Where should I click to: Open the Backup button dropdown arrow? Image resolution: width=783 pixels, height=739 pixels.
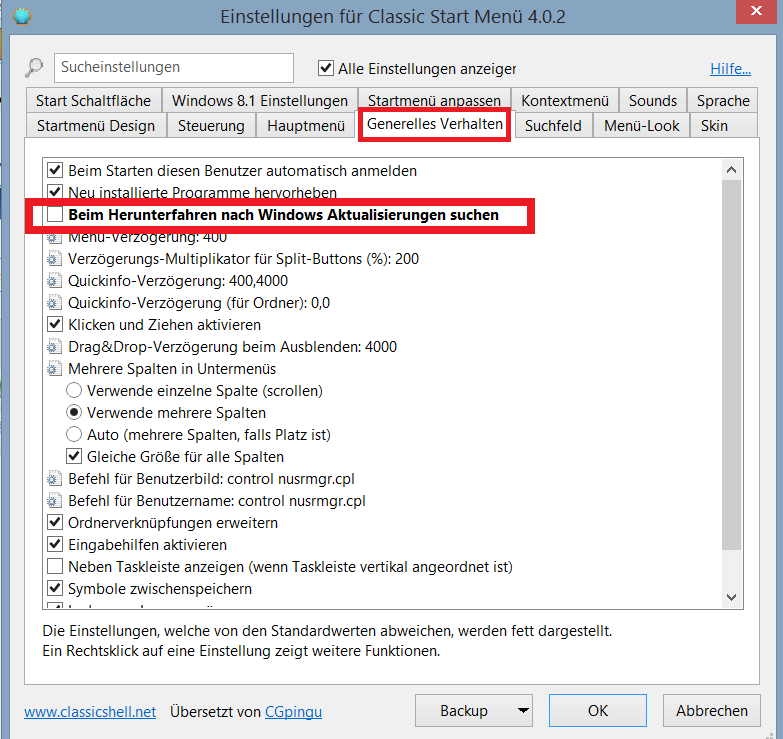coord(523,711)
